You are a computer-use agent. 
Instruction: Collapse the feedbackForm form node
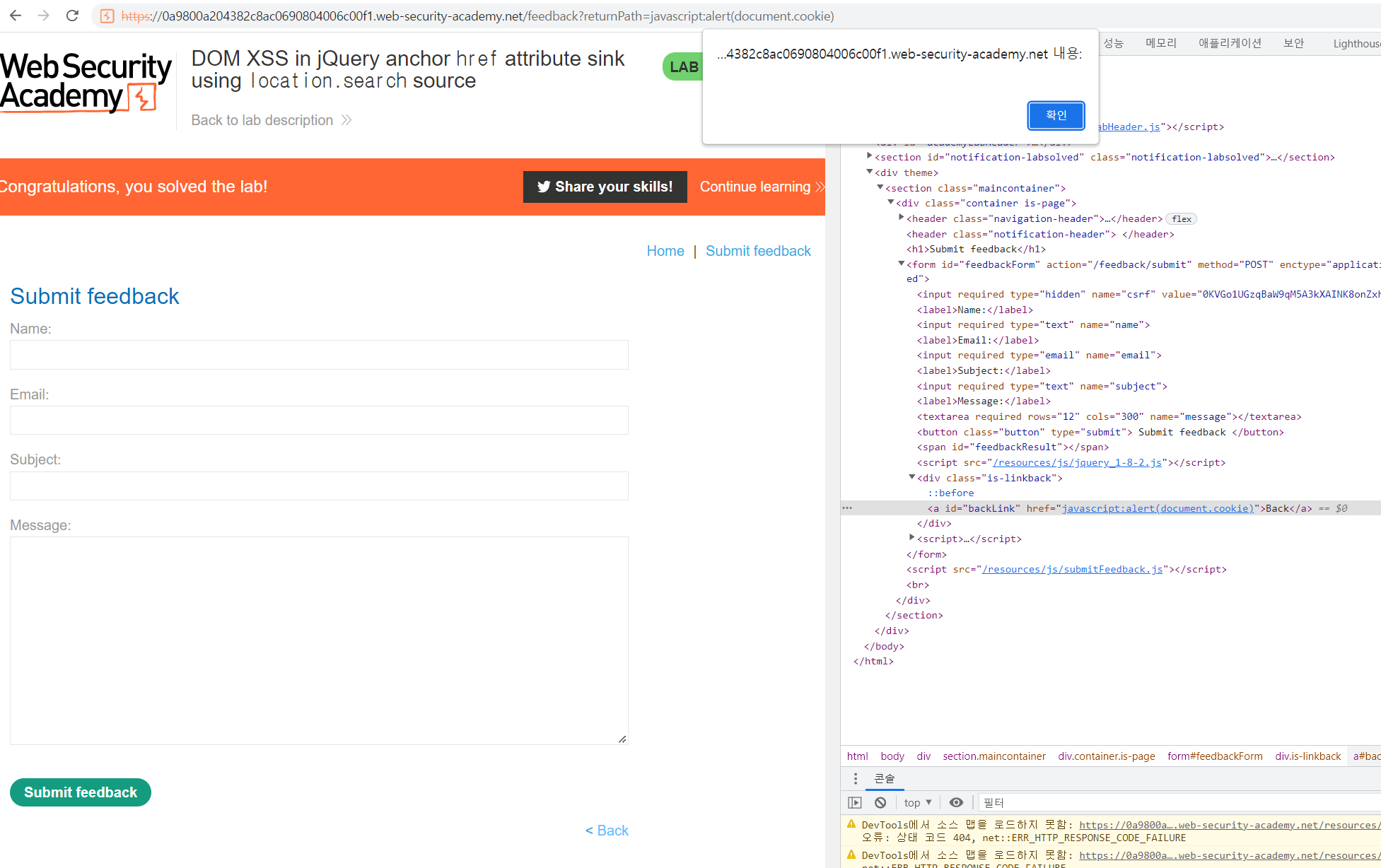901,264
